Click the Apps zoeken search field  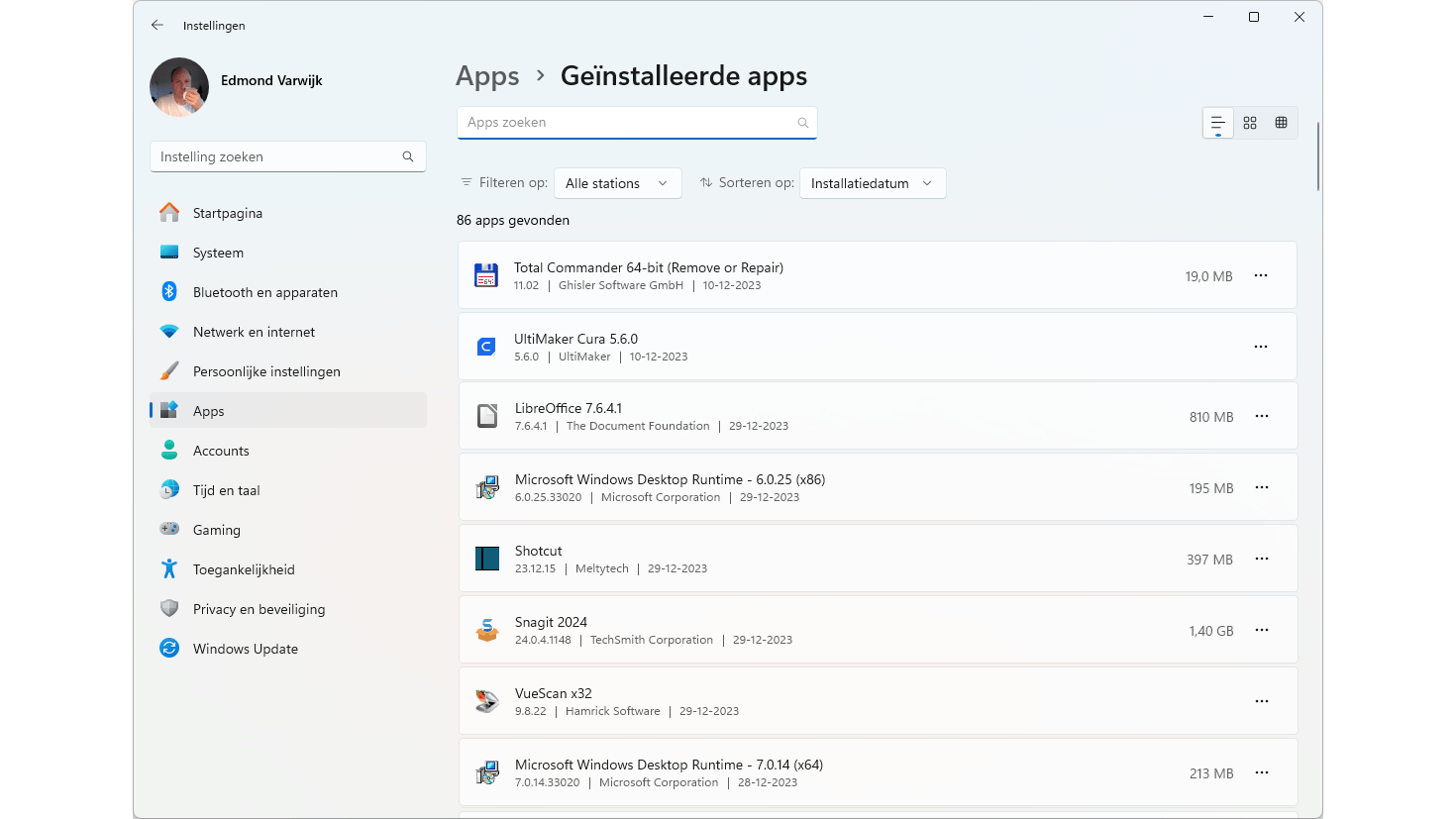click(x=629, y=123)
